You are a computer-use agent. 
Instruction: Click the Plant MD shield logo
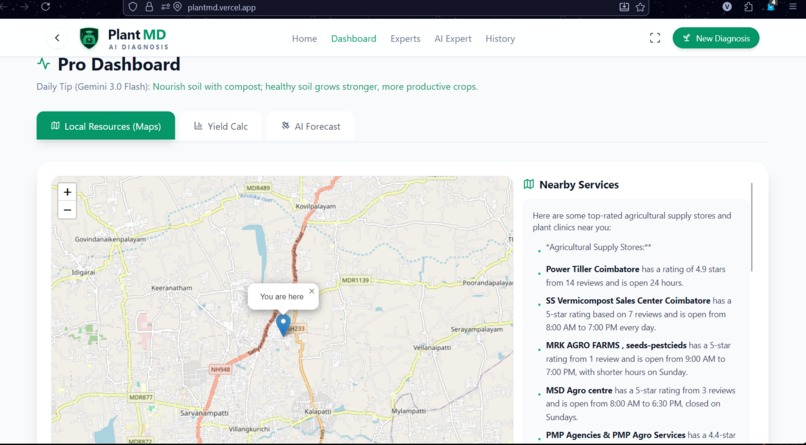tap(89, 38)
